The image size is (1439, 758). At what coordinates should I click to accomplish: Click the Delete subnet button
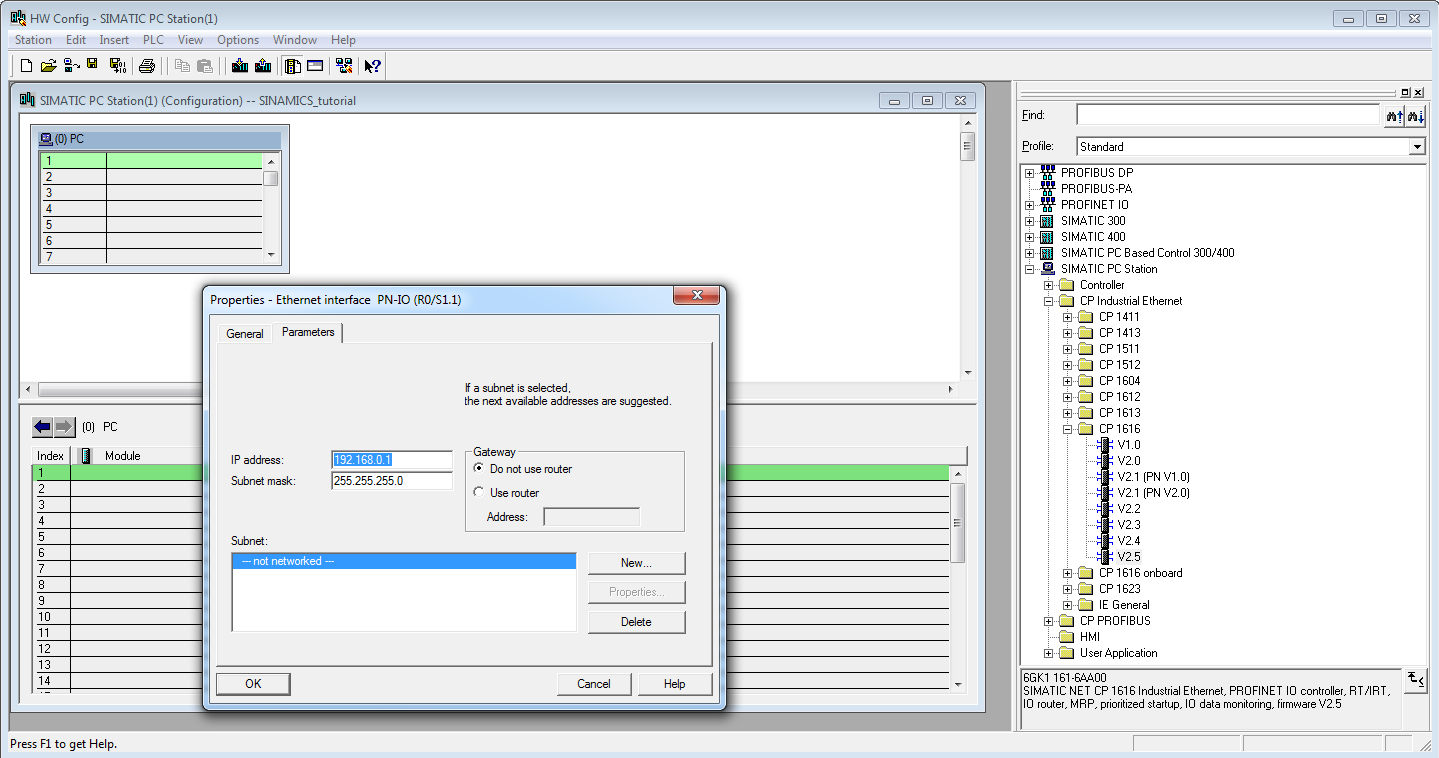[x=636, y=622]
